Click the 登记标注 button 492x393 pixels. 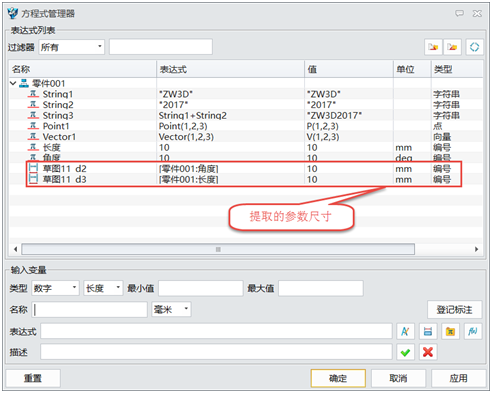coord(454,310)
